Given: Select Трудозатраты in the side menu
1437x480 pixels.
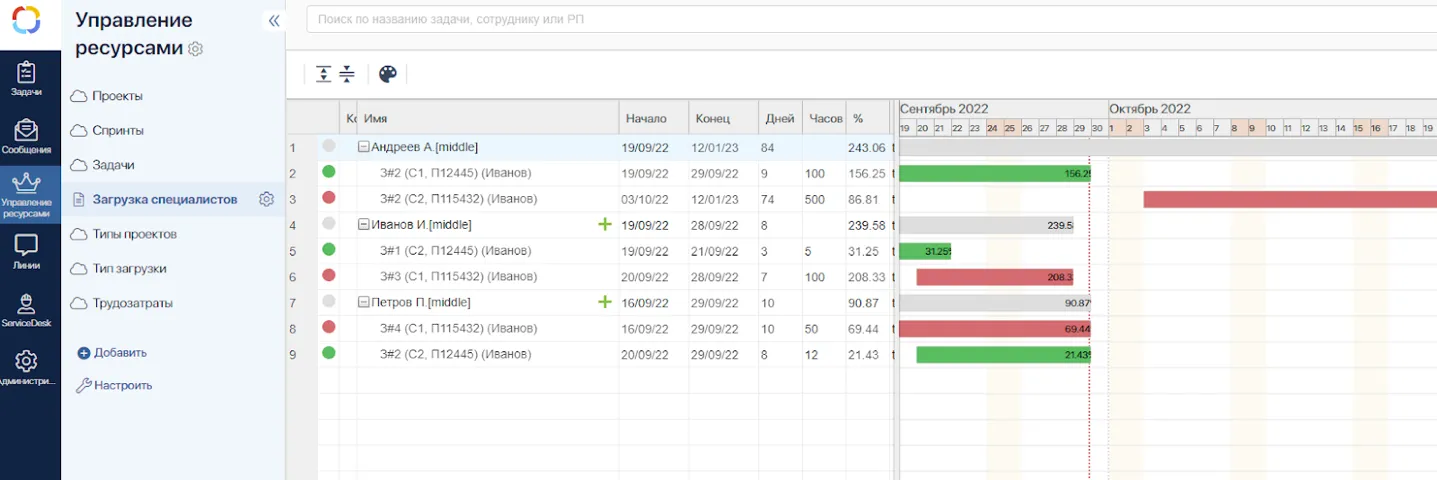Looking at the screenshot, I should click(132, 303).
